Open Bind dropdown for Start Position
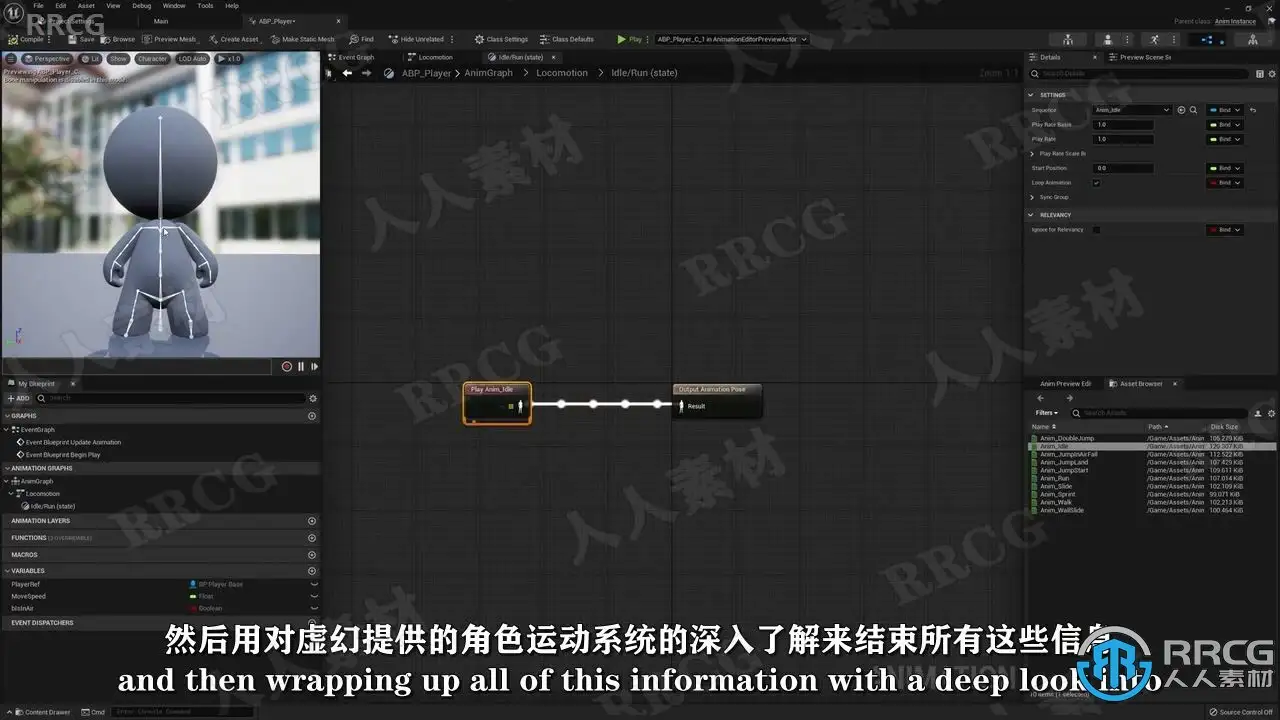The height and width of the screenshot is (720, 1280). (1225, 168)
